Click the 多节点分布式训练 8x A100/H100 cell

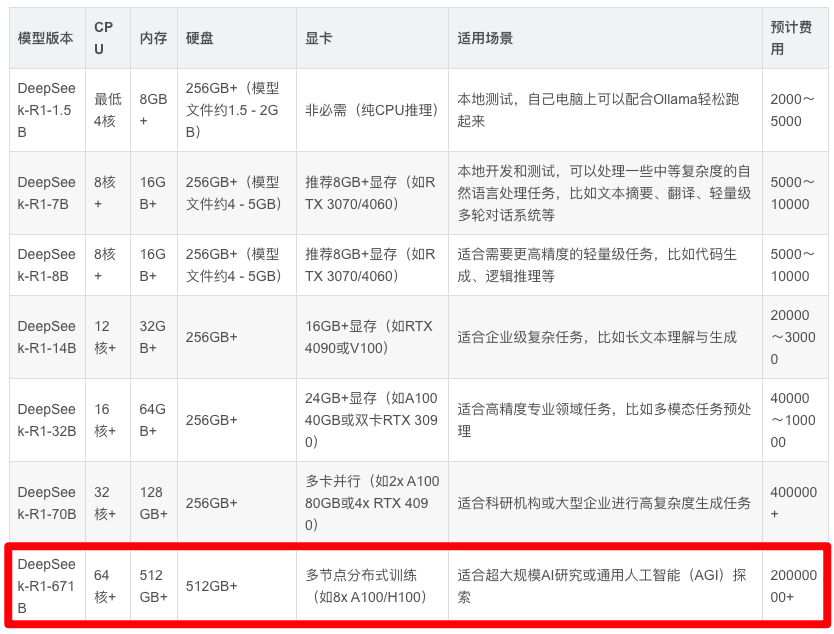tap(372, 586)
